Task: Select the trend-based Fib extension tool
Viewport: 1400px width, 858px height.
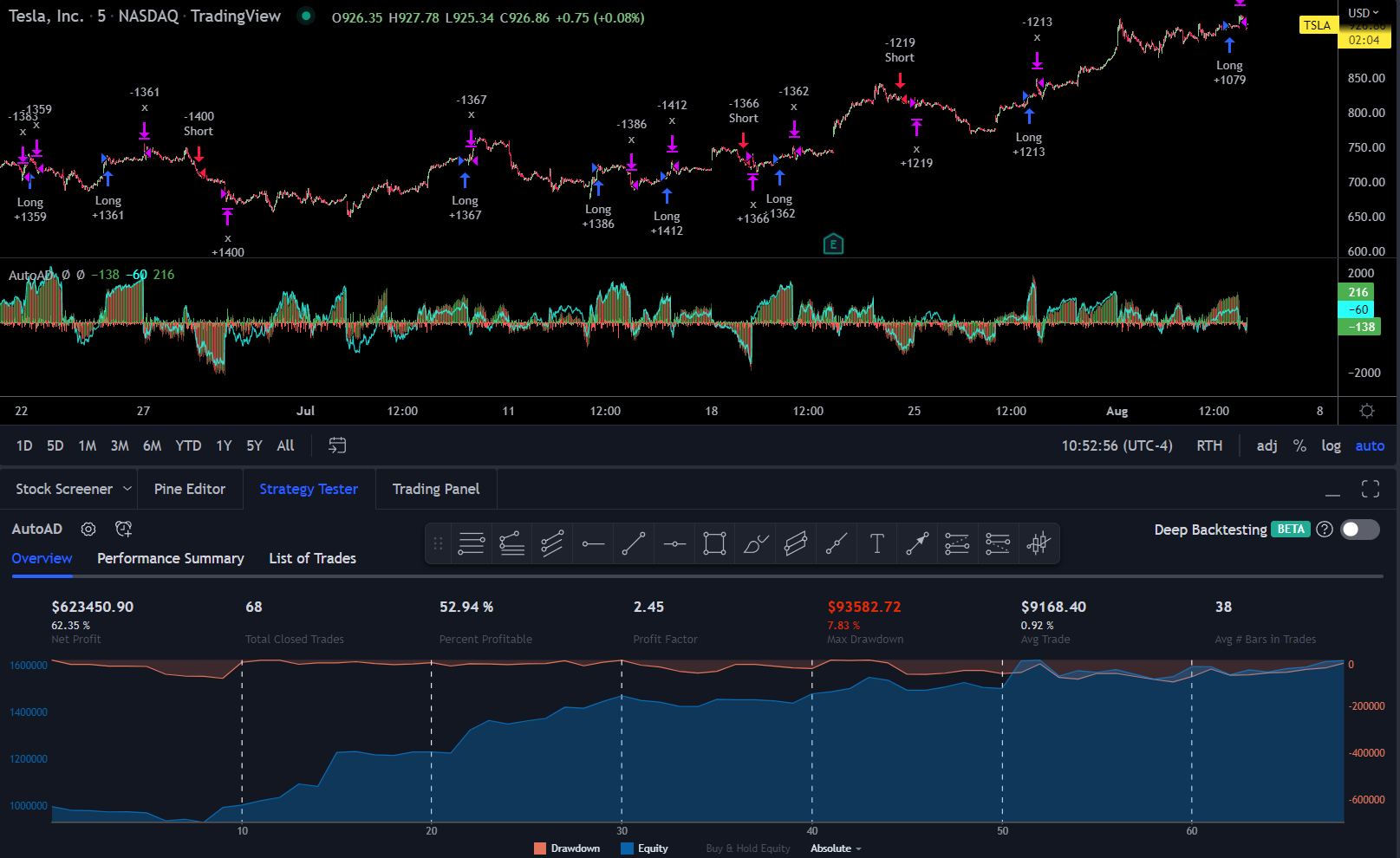Action: (511, 544)
